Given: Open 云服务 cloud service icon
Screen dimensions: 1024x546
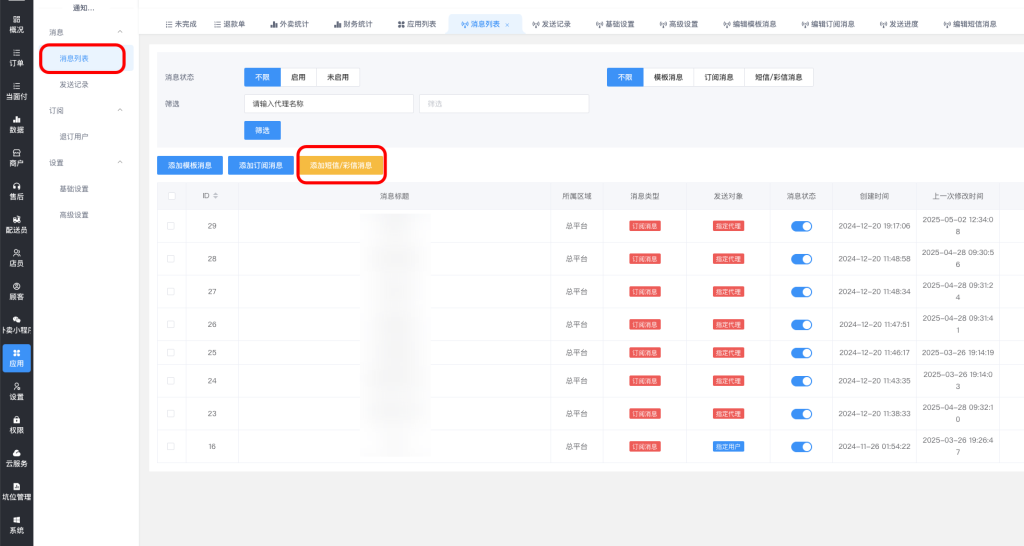Looking at the screenshot, I should point(16,457).
